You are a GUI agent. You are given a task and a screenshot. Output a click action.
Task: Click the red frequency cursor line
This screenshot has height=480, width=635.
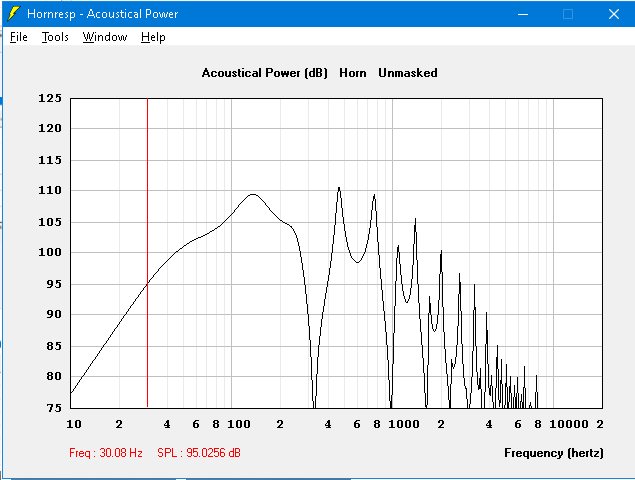[147, 253]
